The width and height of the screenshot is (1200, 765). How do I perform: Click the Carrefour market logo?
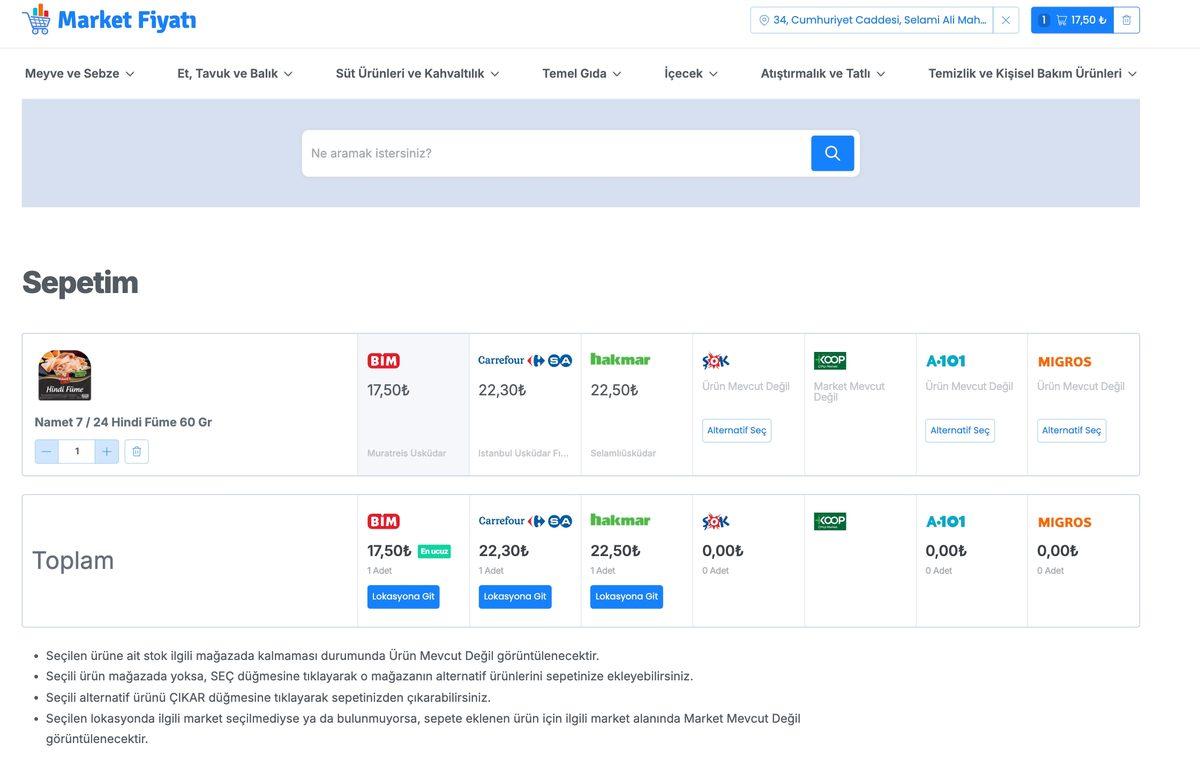[523, 359]
